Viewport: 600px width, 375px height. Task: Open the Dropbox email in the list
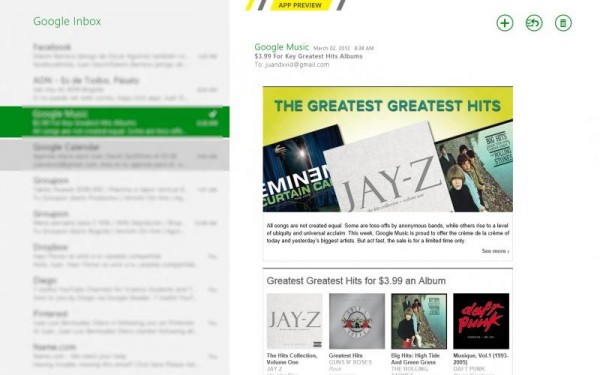115,255
